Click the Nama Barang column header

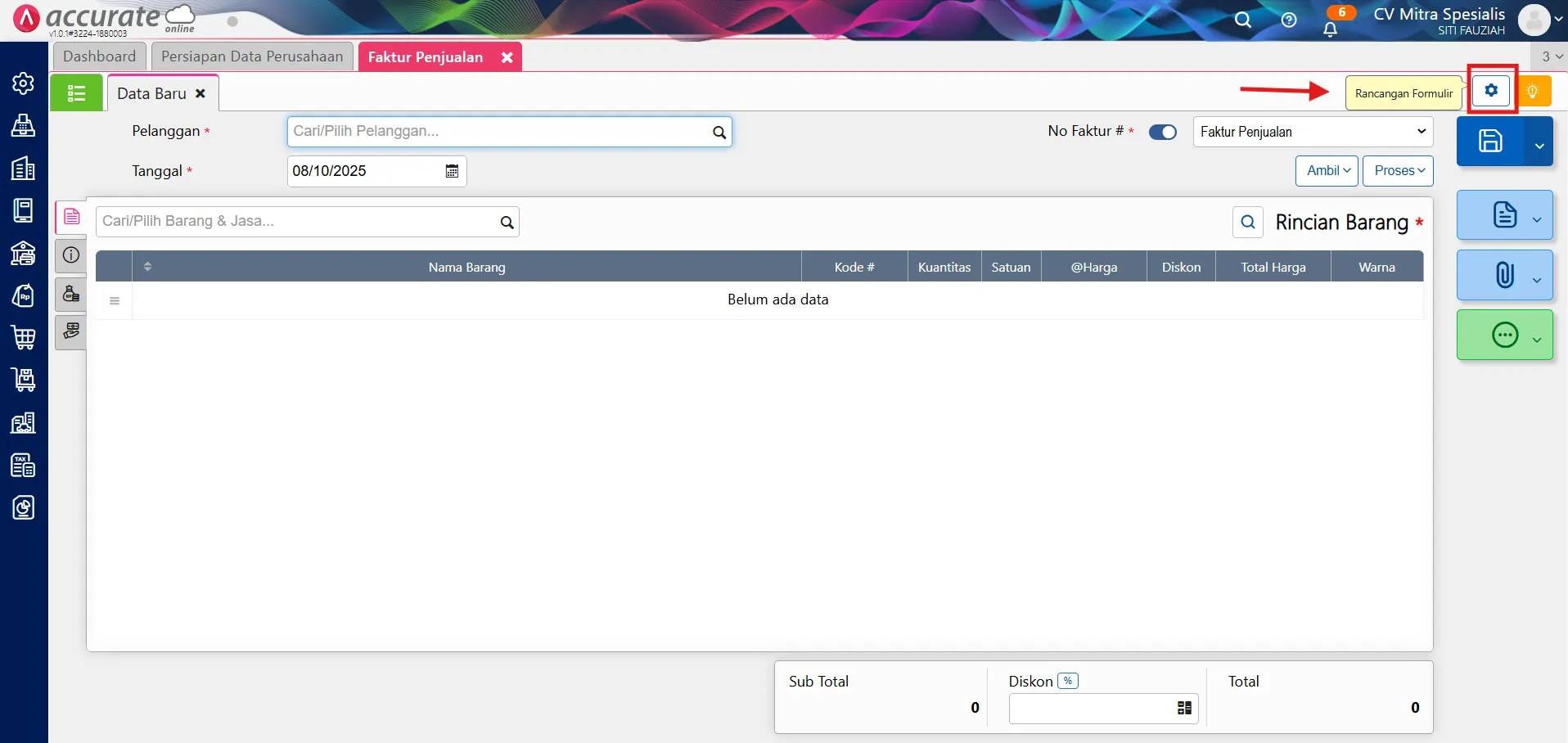[466, 268]
